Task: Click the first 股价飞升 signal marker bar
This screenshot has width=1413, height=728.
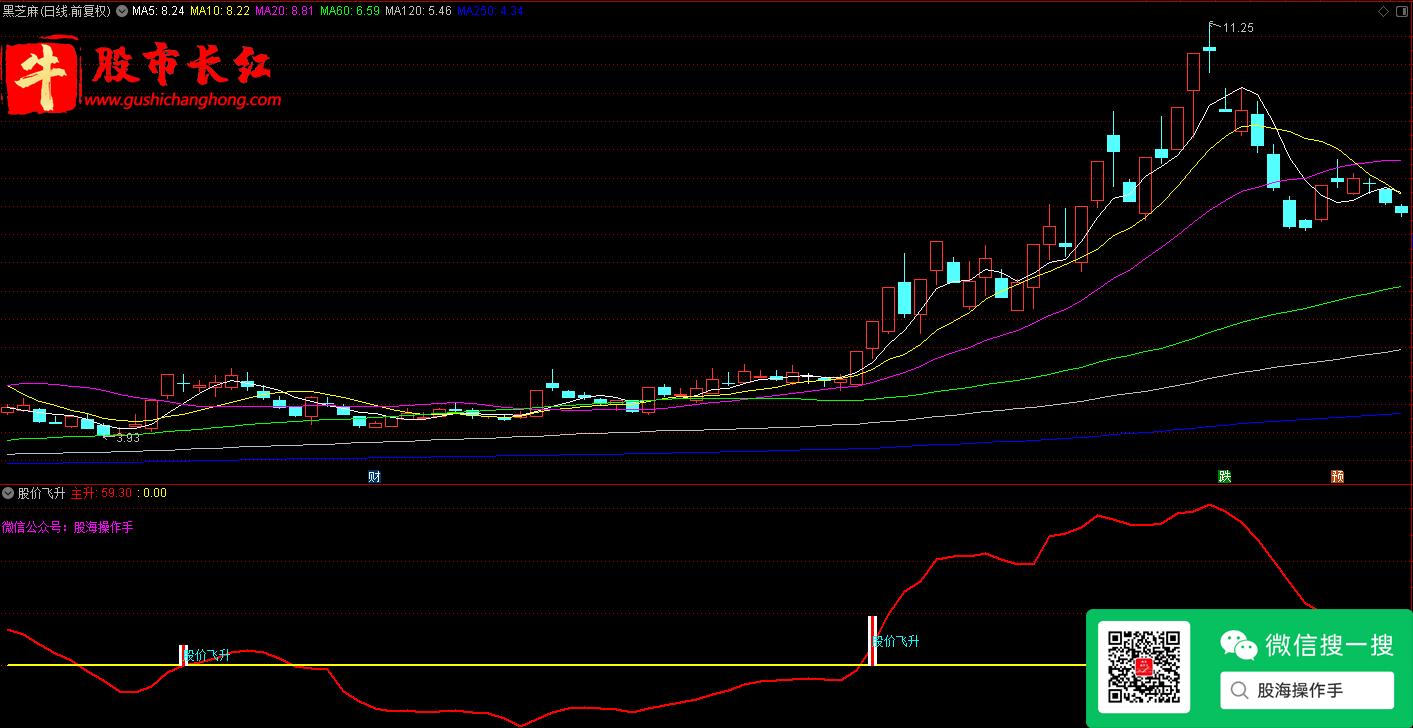Action: (183, 655)
